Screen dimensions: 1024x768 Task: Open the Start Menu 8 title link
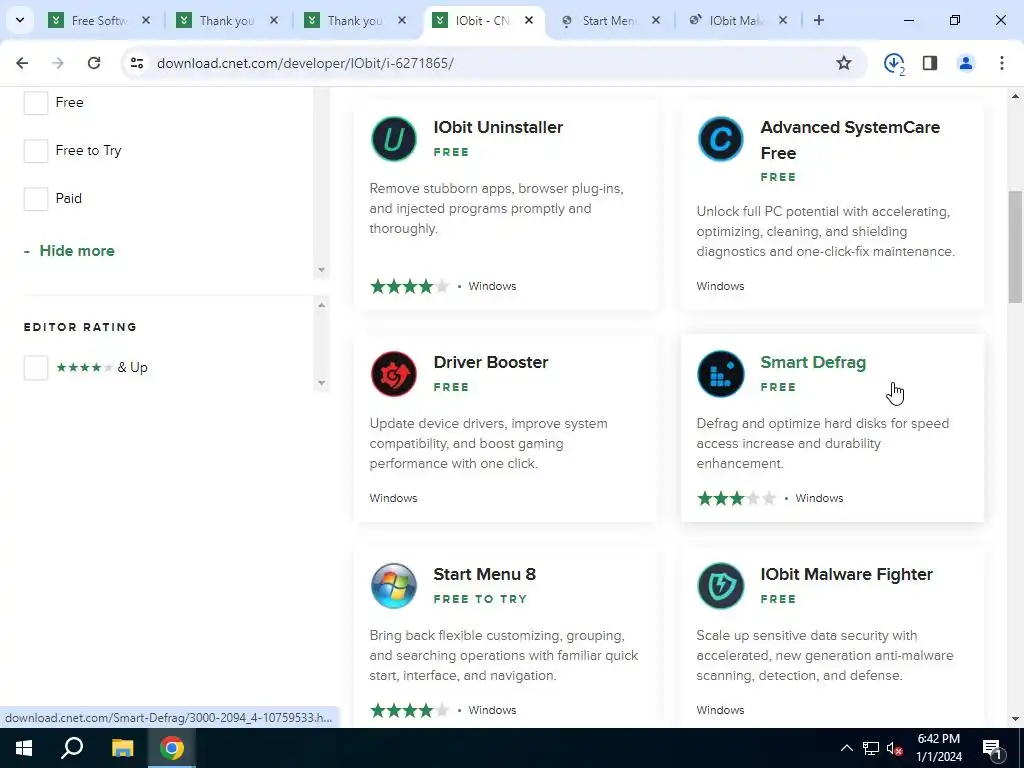click(x=485, y=575)
